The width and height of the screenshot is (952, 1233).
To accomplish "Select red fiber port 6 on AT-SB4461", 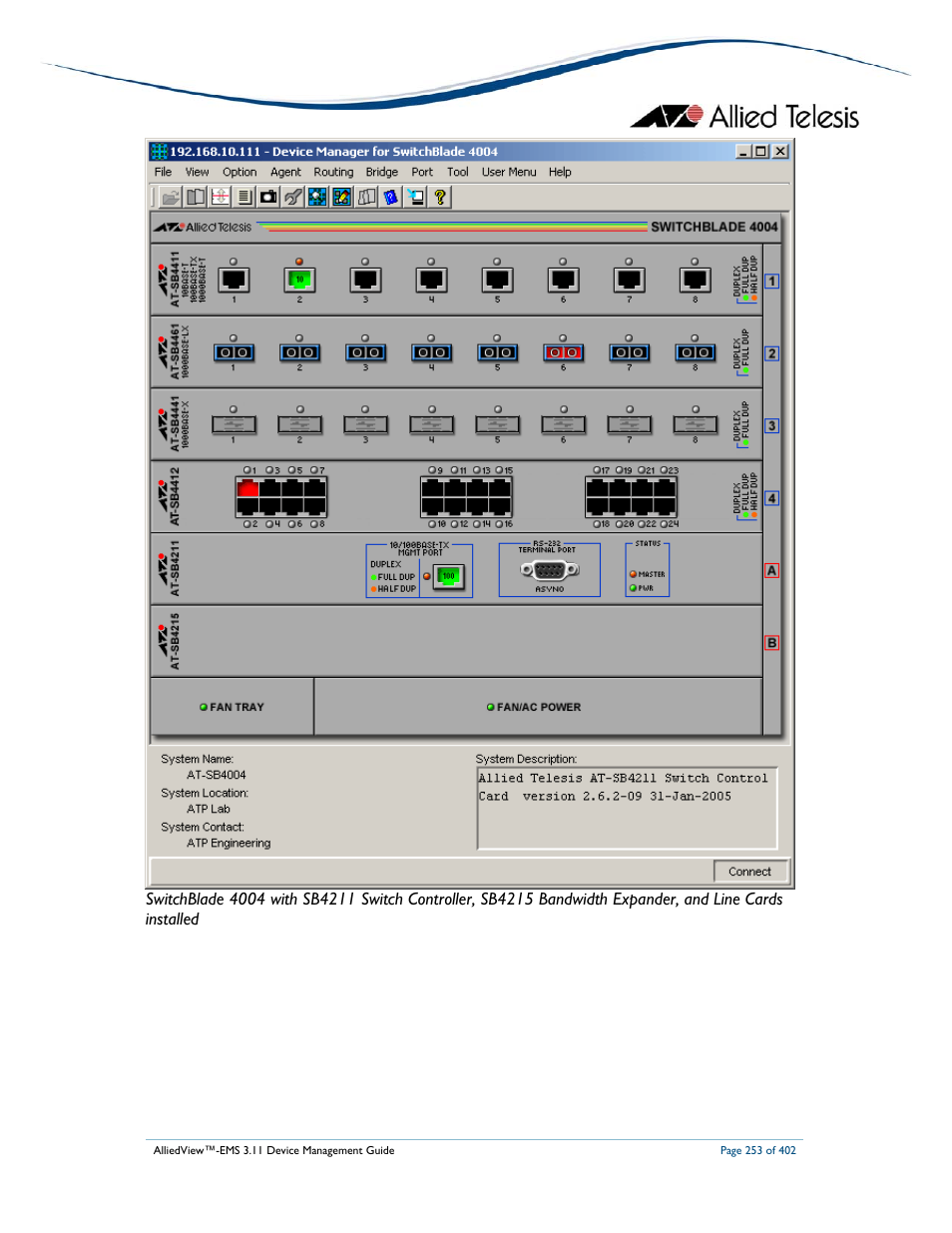I will click(x=563, y=352).
